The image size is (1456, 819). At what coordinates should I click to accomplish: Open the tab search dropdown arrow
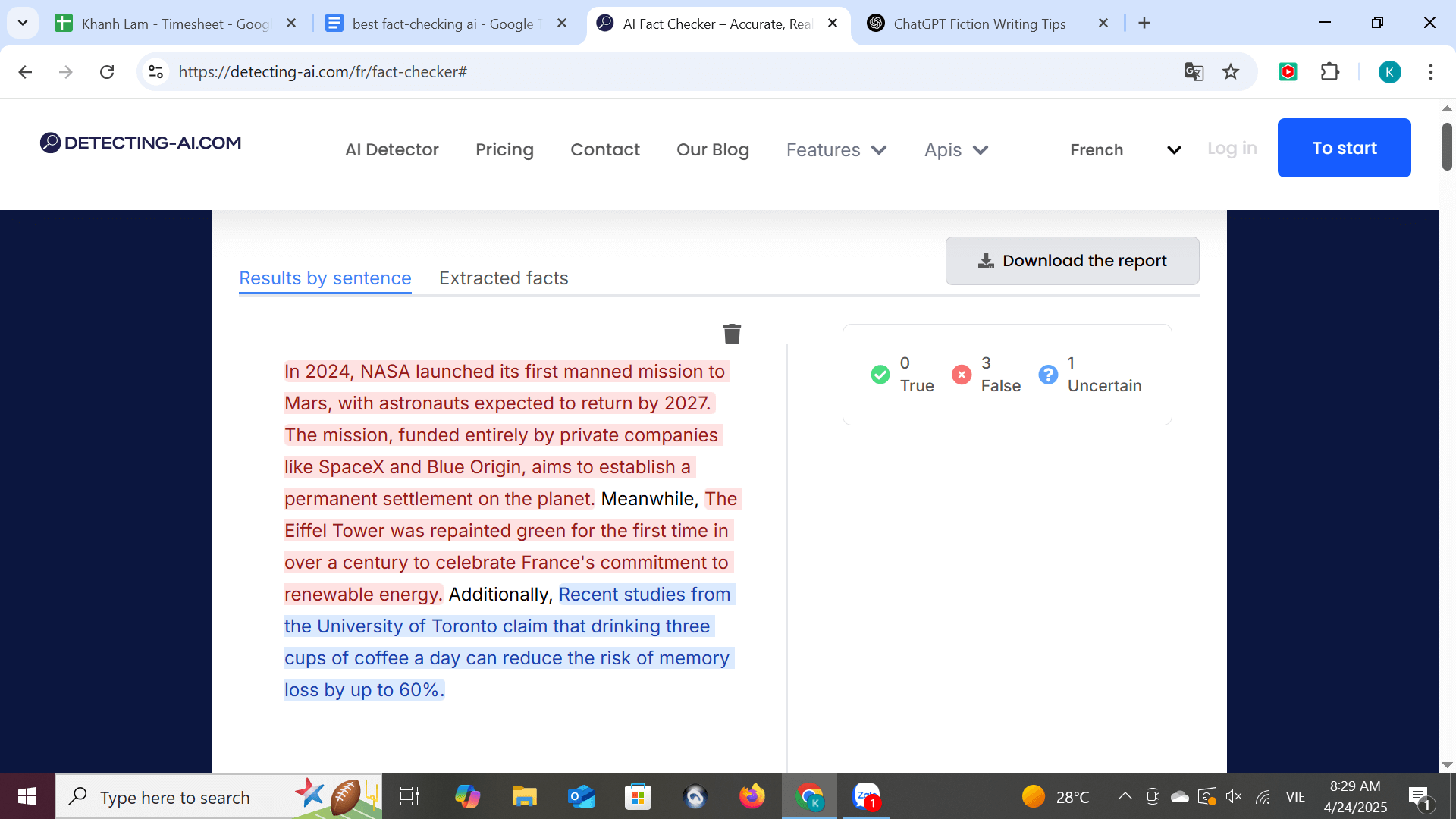tap(23, 24)
